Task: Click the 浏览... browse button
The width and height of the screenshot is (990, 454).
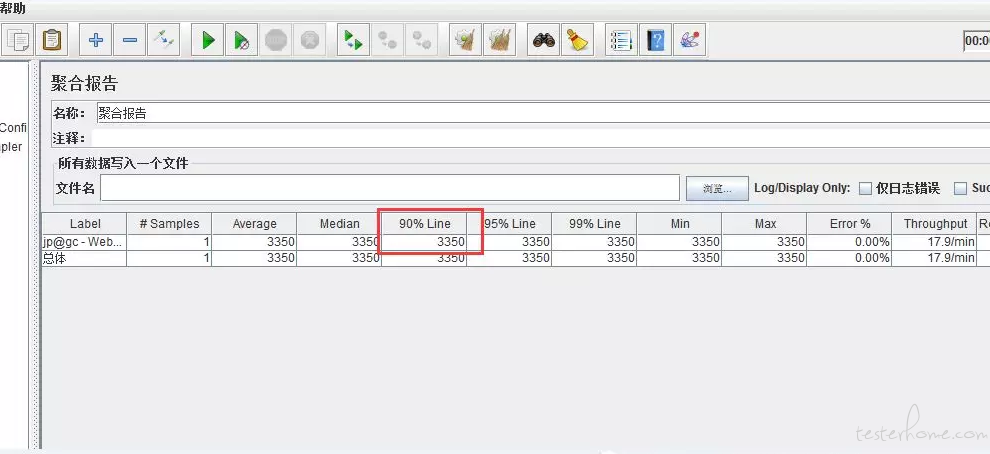Action: tap(716, 188)
